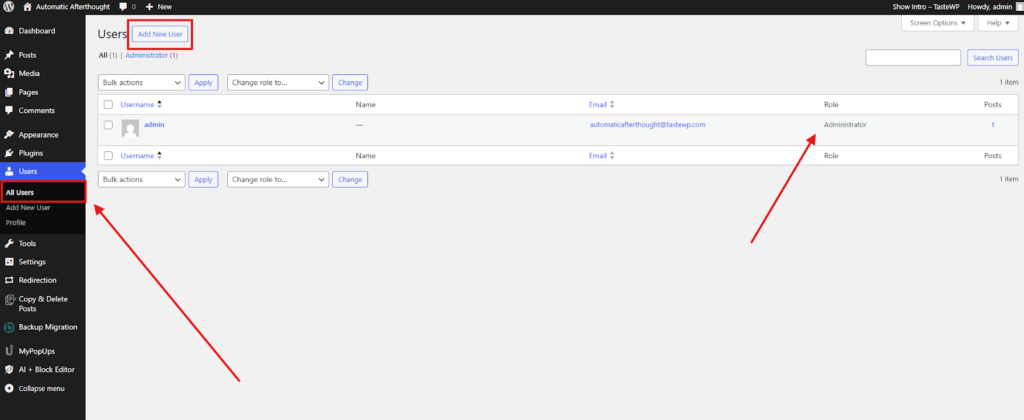Sort users by the Username column header
1024x420 pixels.
(x=137, y=104)
